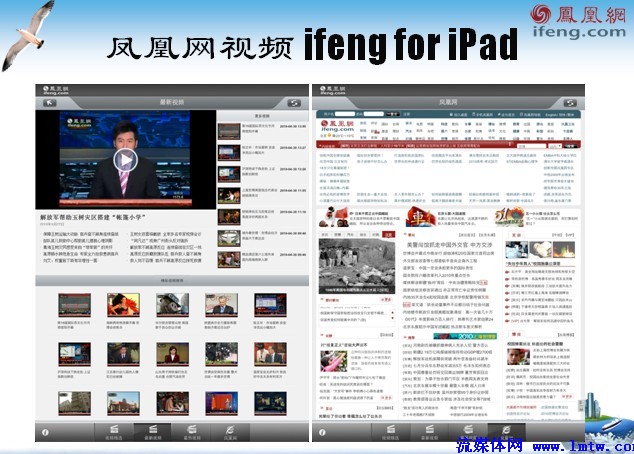This screenshot has width=634, height=454.
Task: Select highlighted latest-video tab in left bottom bar
Action: pyautogui.click(x=153, y=431)
